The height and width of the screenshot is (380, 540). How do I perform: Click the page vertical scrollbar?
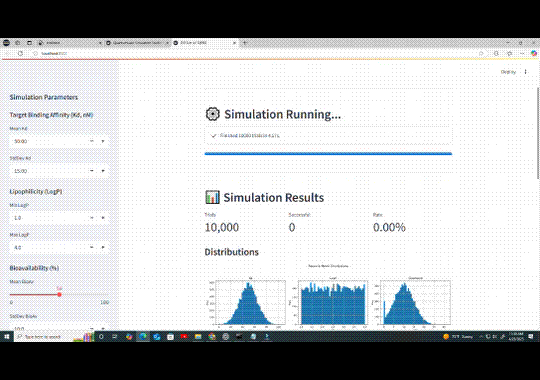point(538,133)
